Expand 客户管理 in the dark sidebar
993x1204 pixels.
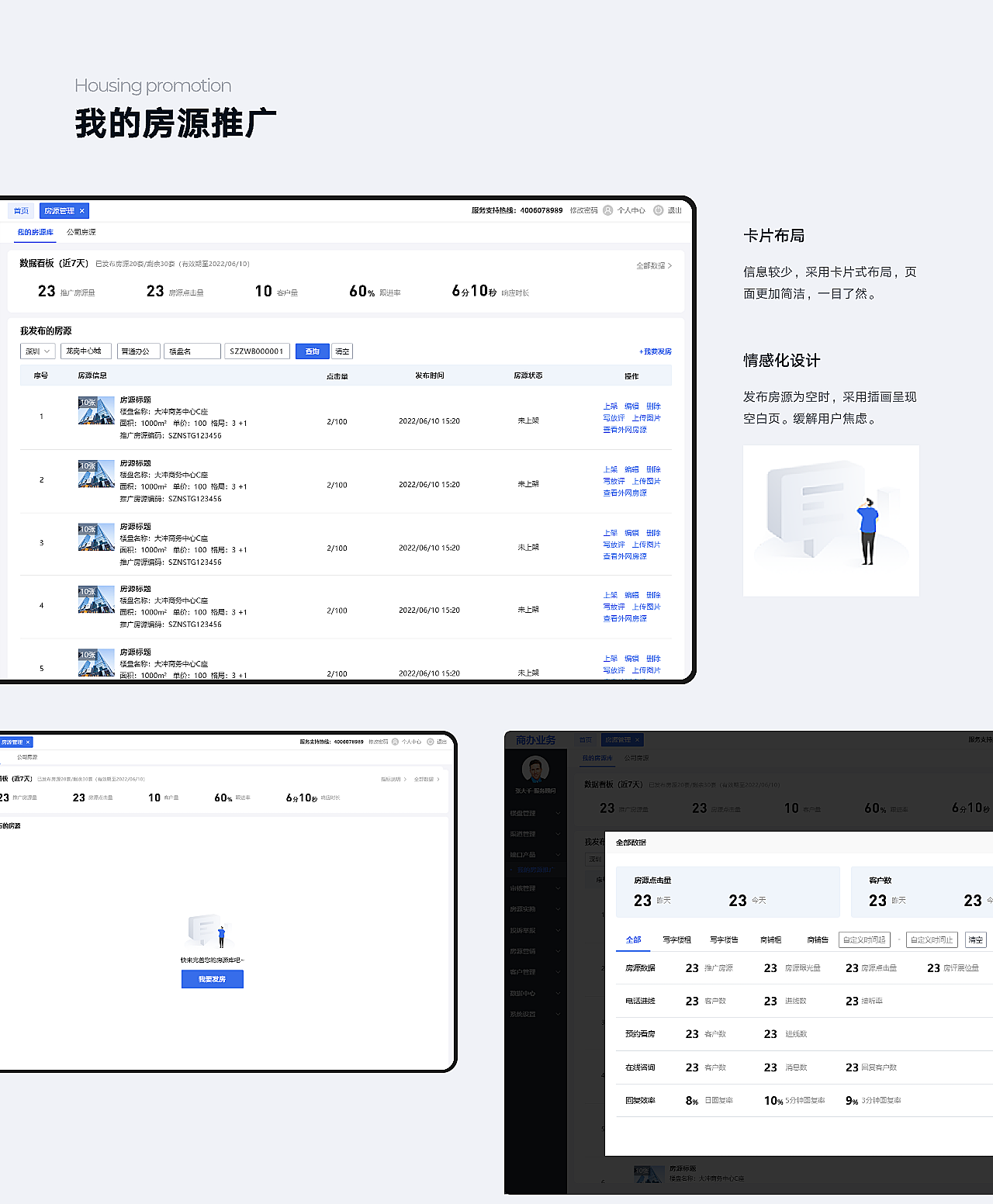point(535,972)
